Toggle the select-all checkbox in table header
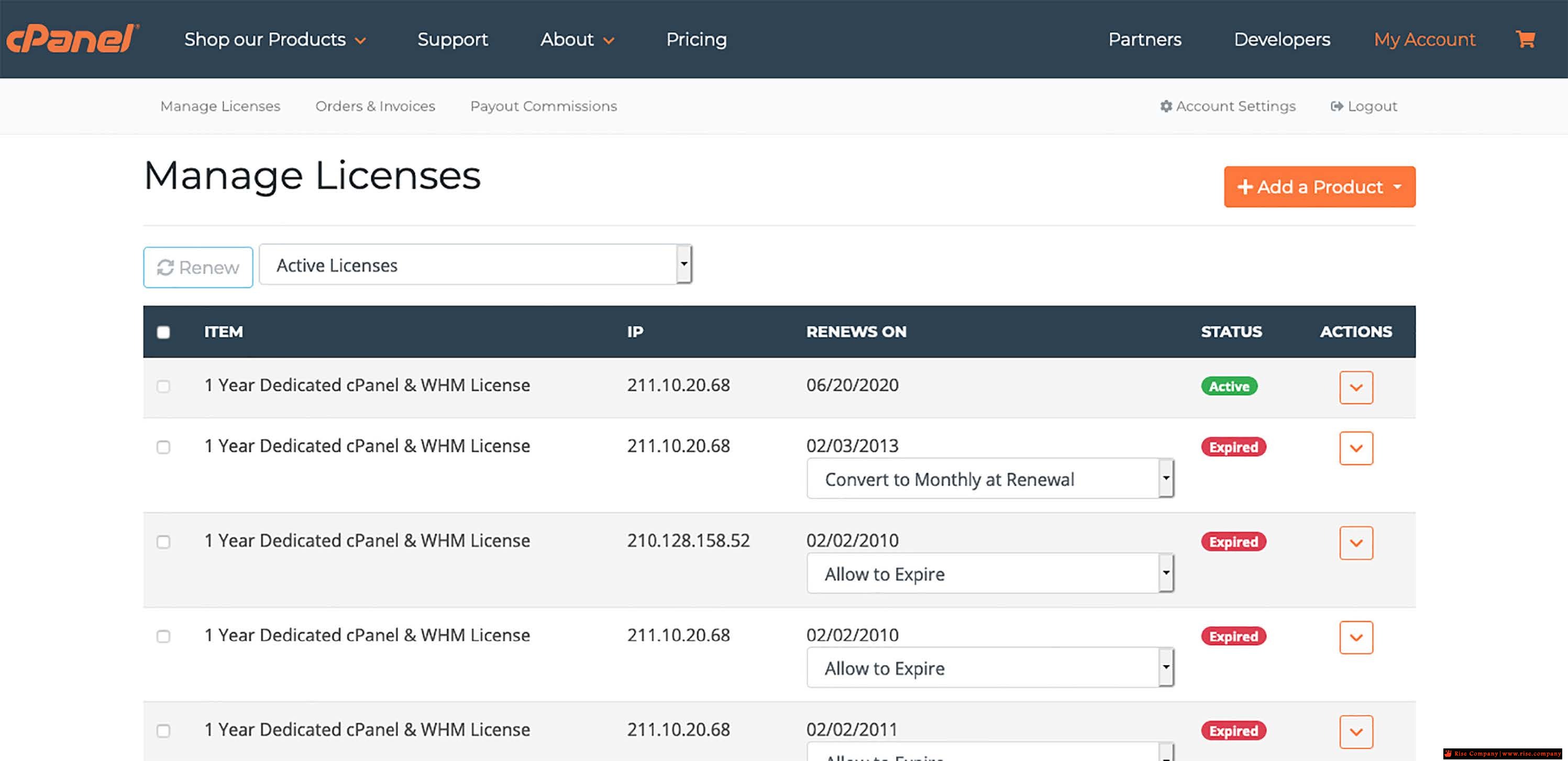 click(163, 332)
